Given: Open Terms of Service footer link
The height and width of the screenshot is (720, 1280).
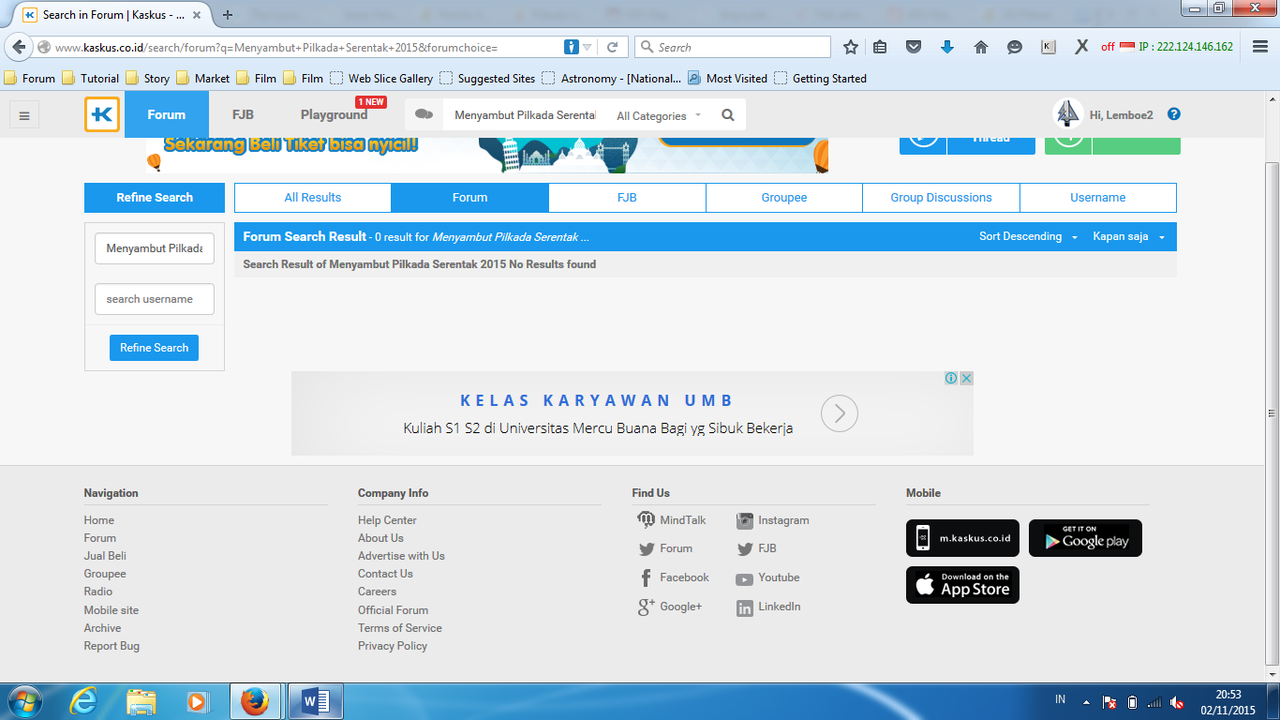Looking at the screenshot, I should click(400, 628).
